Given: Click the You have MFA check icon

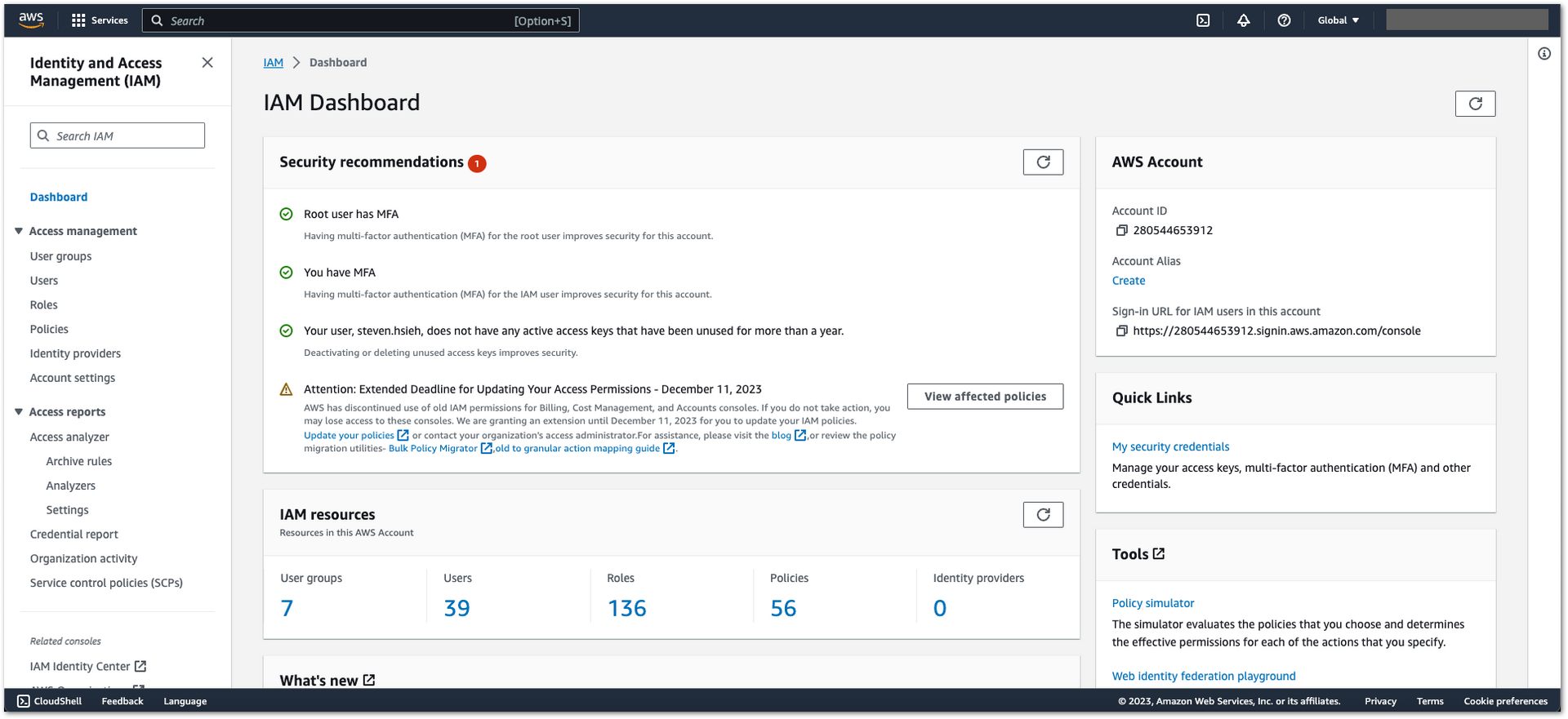Looking at the screenshot, I should tap(286, 273).
